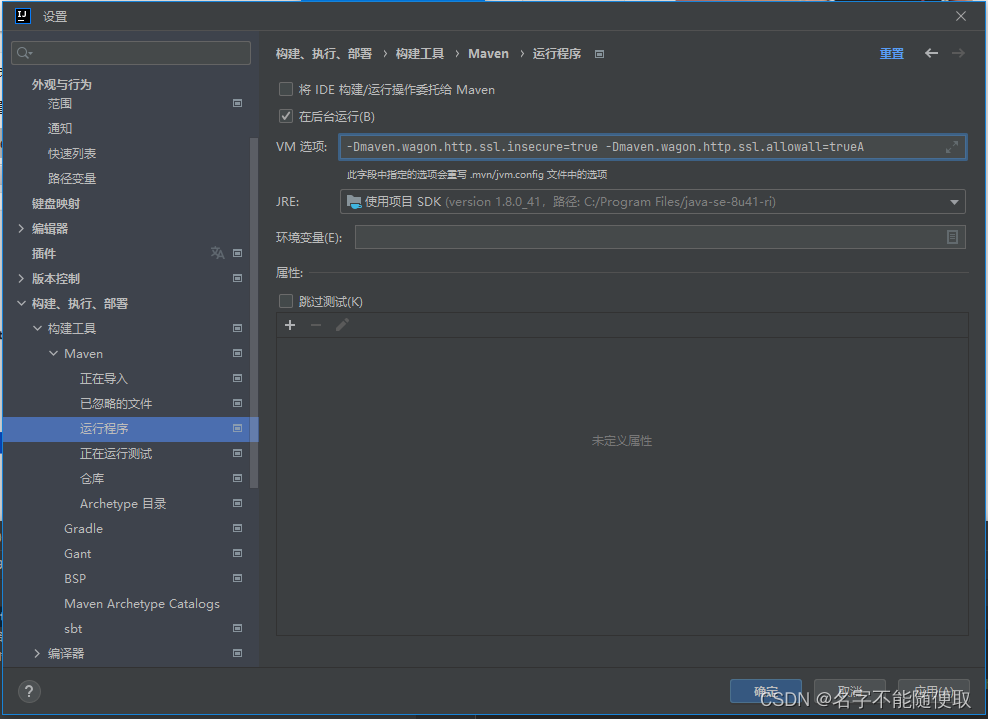This screenshot has height=719, width=988.
Task: Enable 跳过测试(K) checkbox
Action: click(286, 301)
